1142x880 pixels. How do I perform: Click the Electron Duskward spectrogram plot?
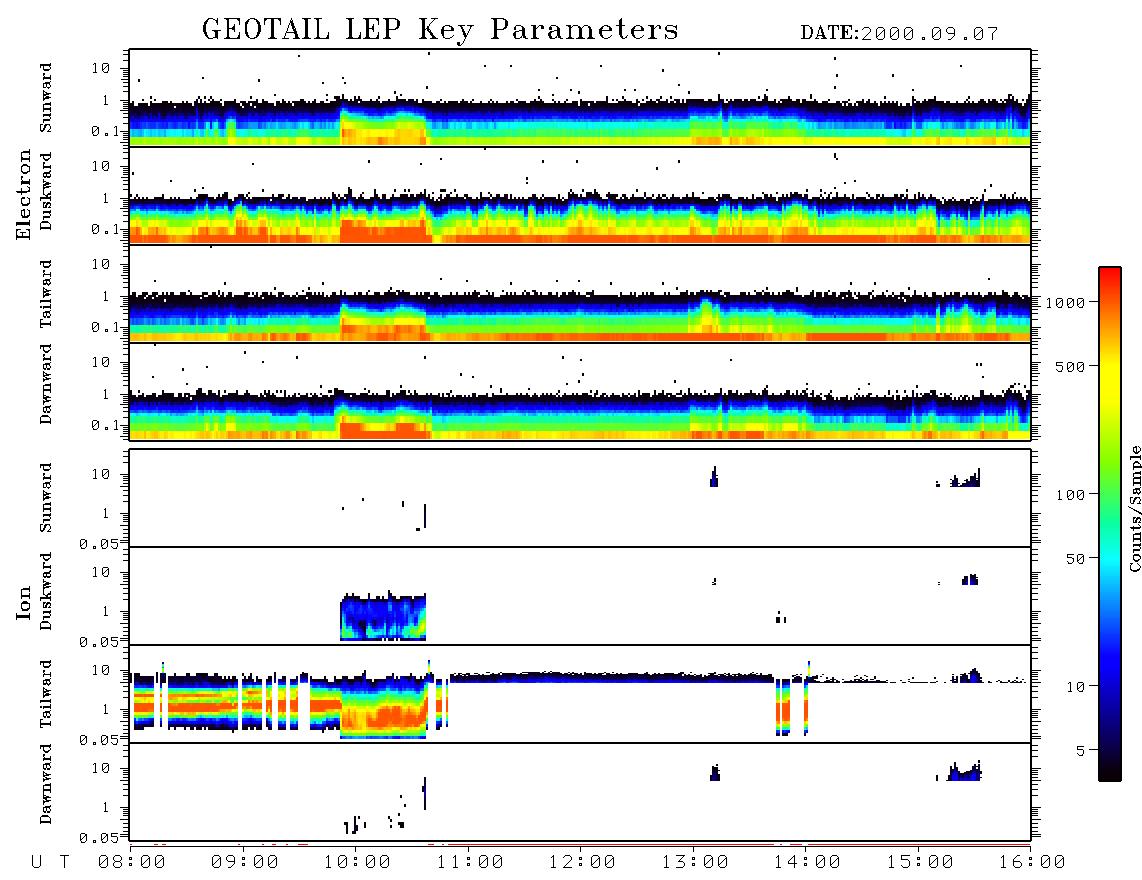[580, 195]
